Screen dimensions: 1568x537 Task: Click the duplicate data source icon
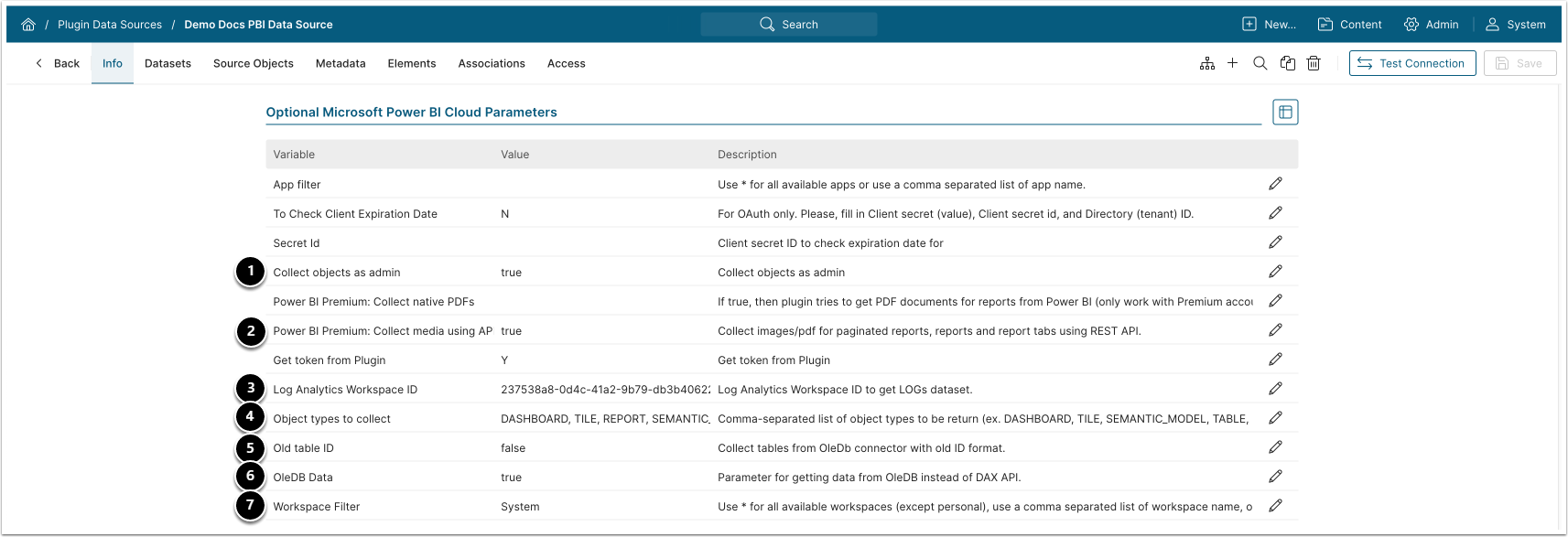pos(1288,63)
